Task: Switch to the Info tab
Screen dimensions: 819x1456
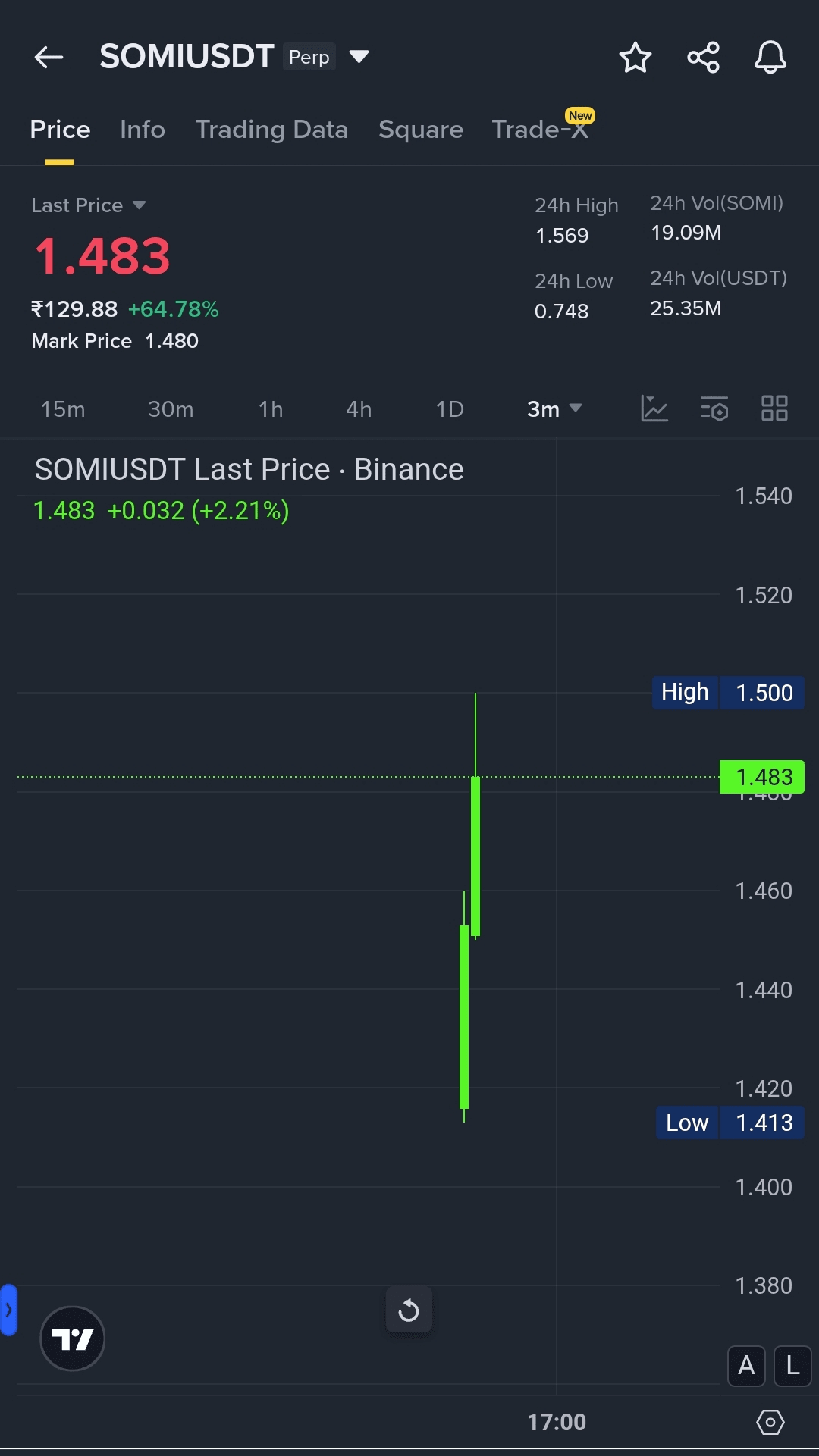Action: (143, 130)
